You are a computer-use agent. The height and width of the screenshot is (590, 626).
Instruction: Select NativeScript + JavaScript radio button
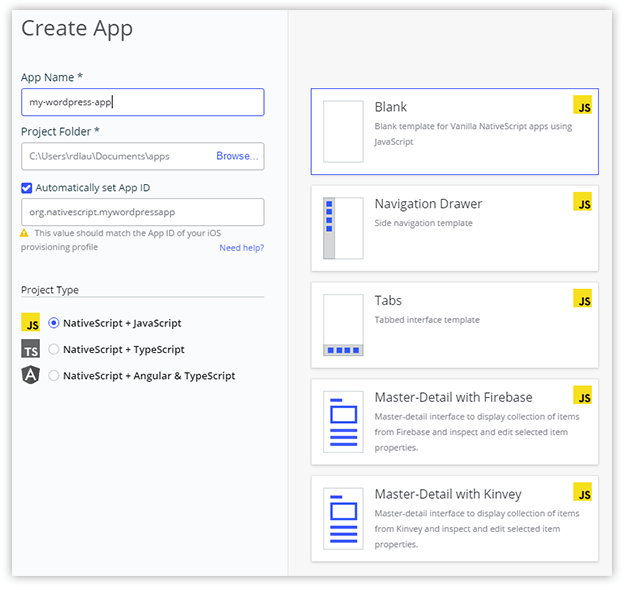tap(53, 323)
